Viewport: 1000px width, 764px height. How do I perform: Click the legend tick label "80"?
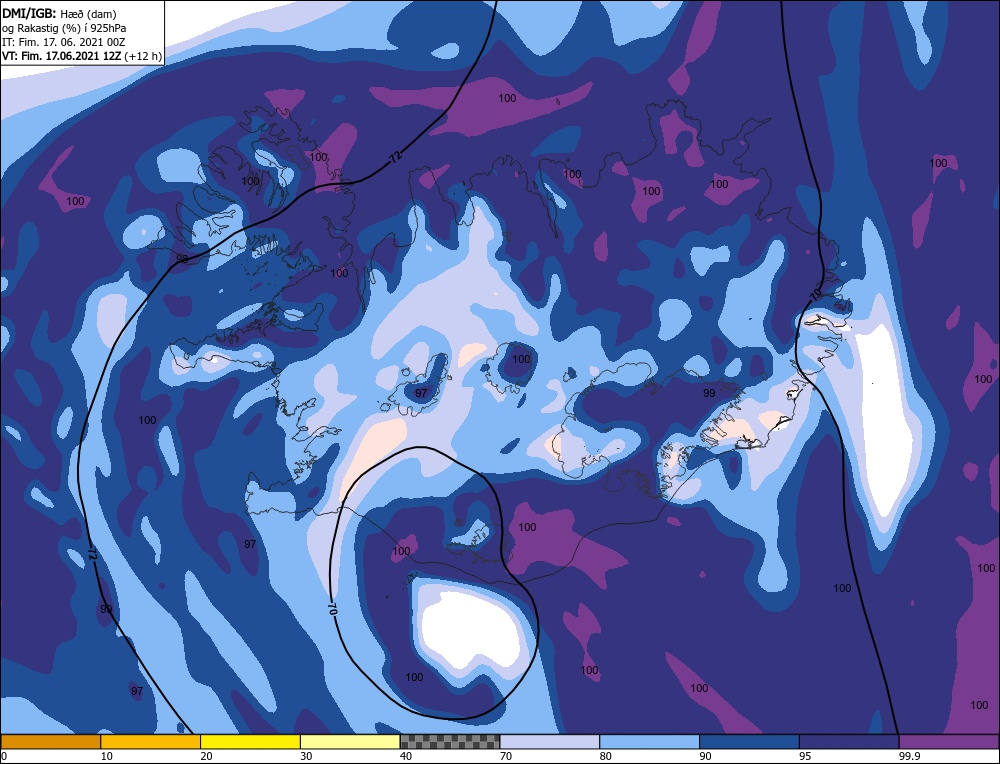606,756
